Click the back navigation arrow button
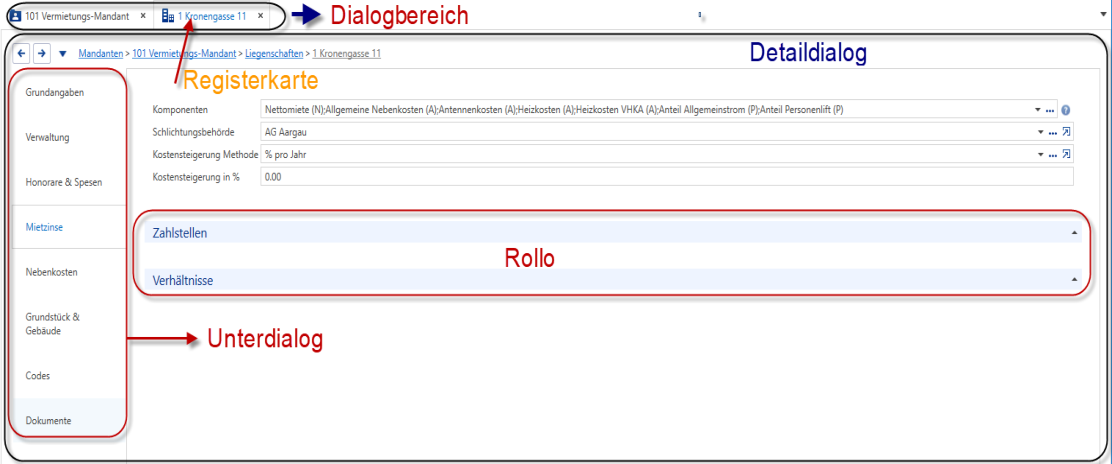This screenshot has height=464, width=1112. (21, 53)
